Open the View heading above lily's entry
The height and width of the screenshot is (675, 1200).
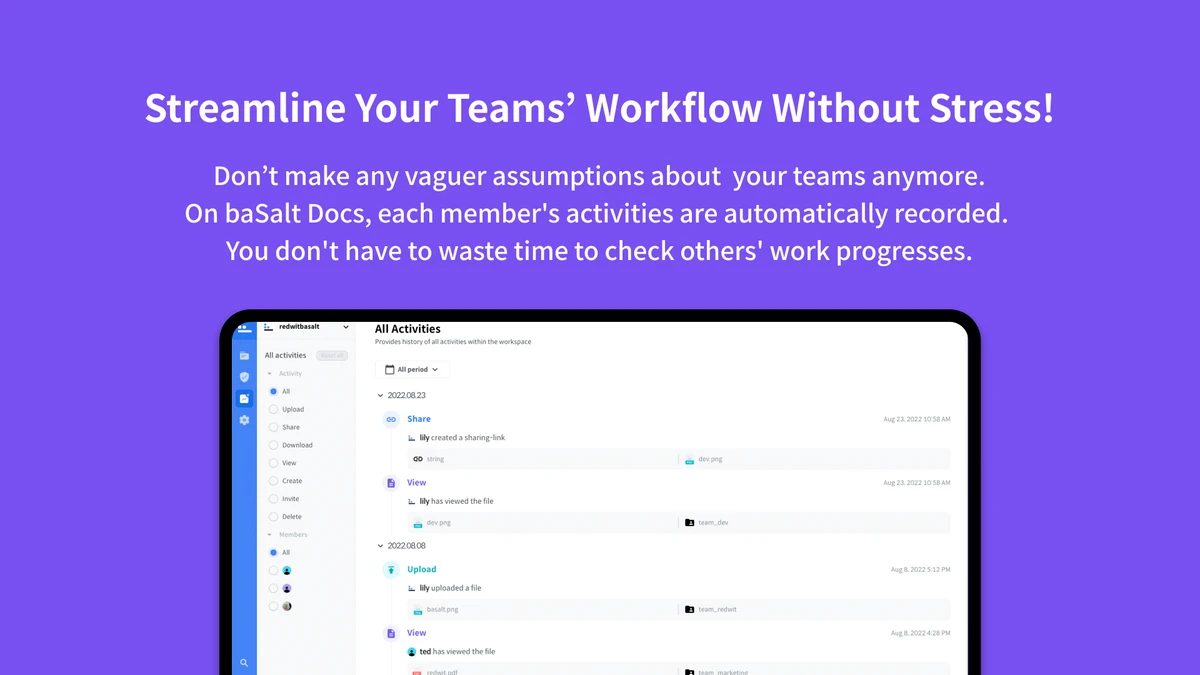417,483
